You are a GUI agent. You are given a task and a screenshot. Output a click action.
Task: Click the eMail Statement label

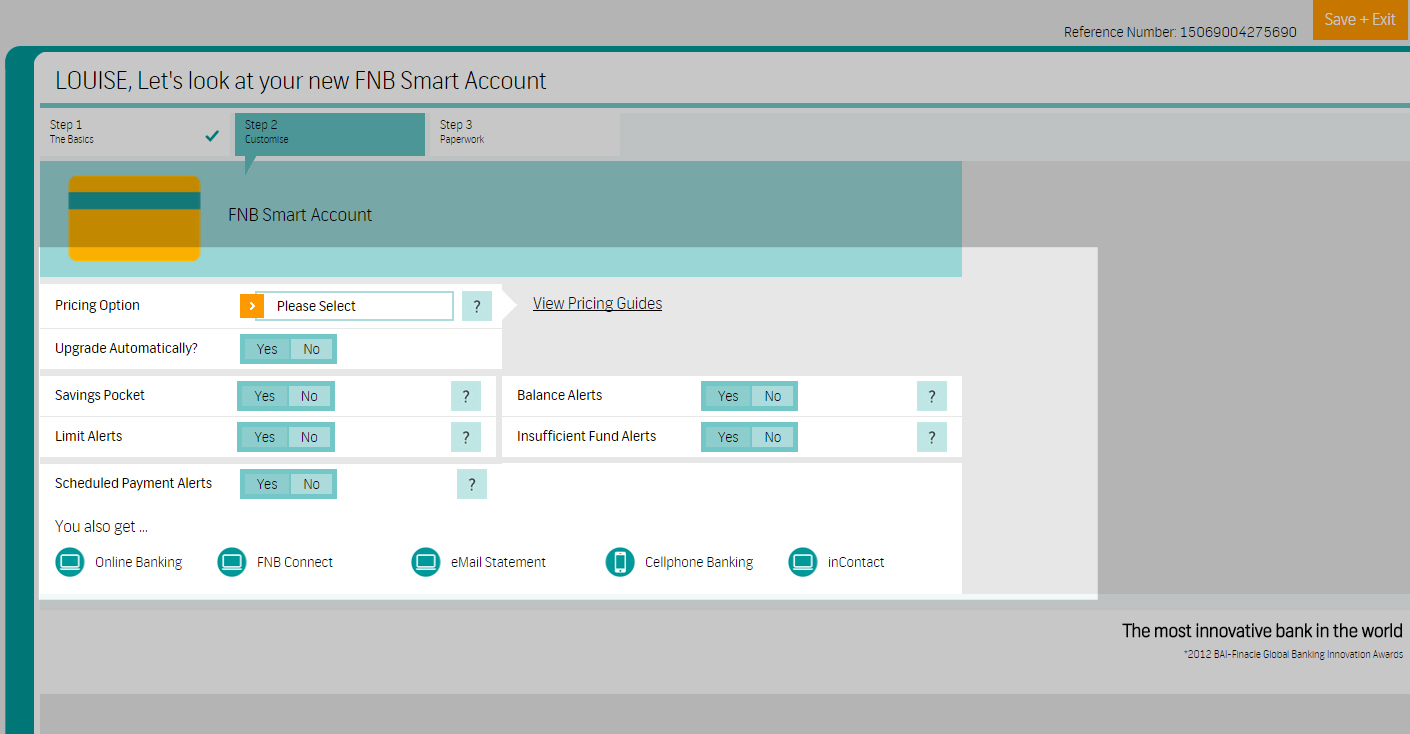tap(498, 562)
